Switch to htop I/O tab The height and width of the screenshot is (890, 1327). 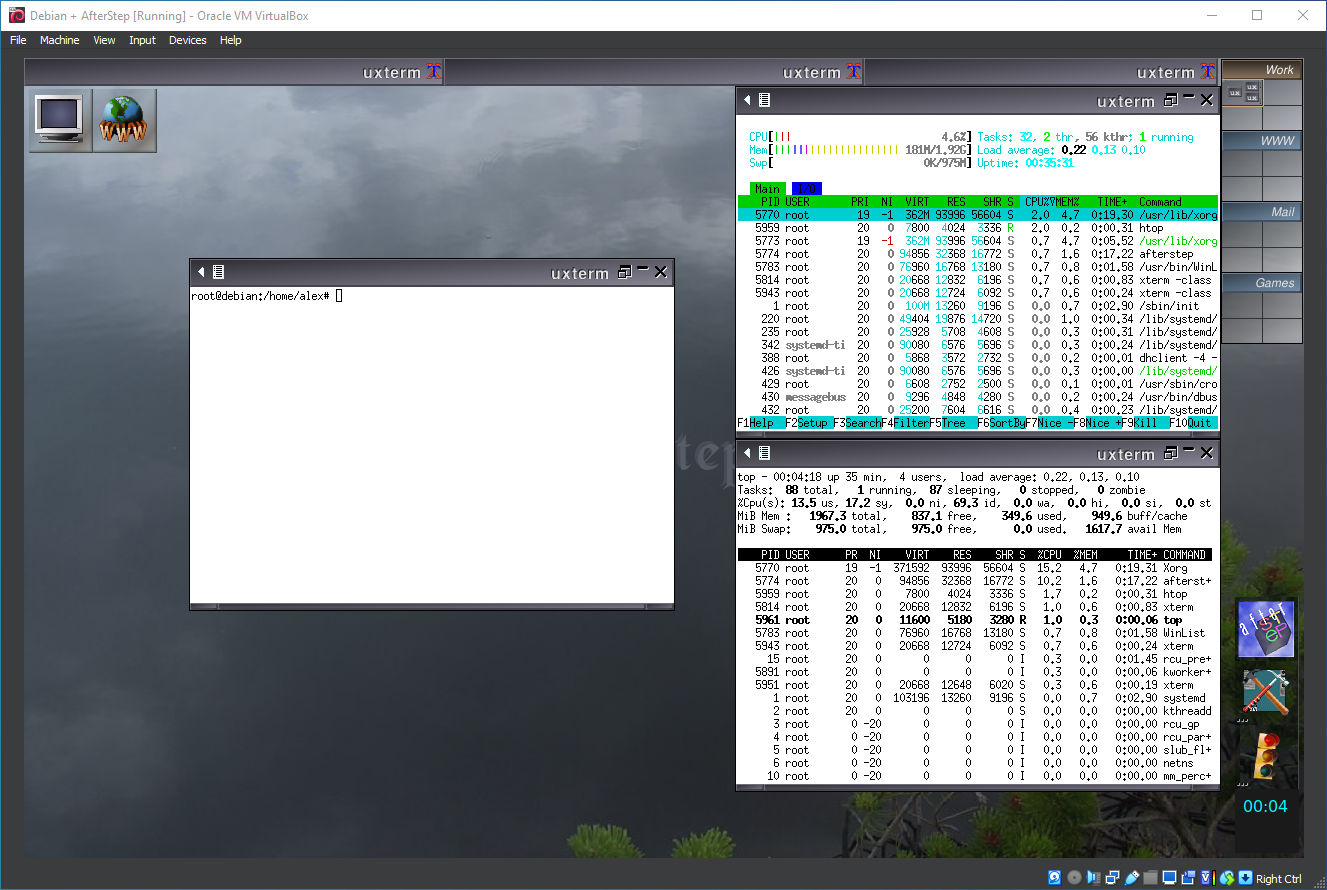click(x=806, y=188)
